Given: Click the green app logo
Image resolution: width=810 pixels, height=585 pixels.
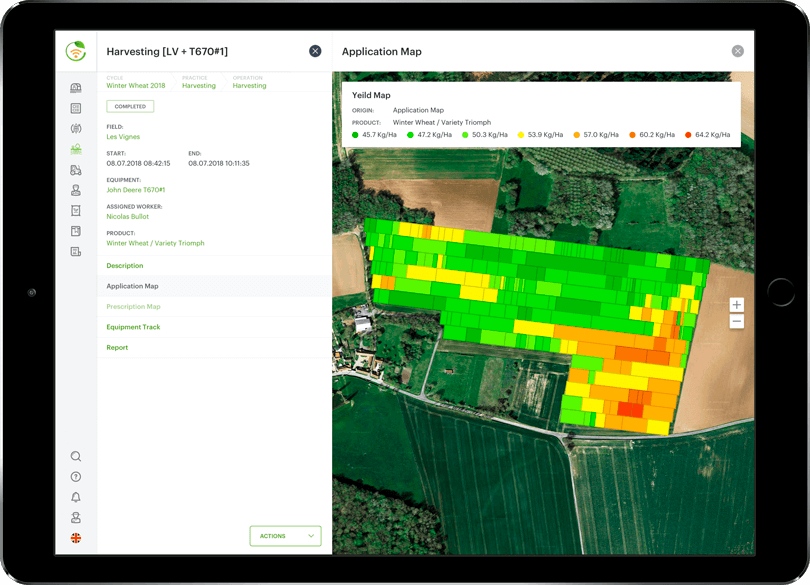Looking at the screenshot, I should click(76, 51).
